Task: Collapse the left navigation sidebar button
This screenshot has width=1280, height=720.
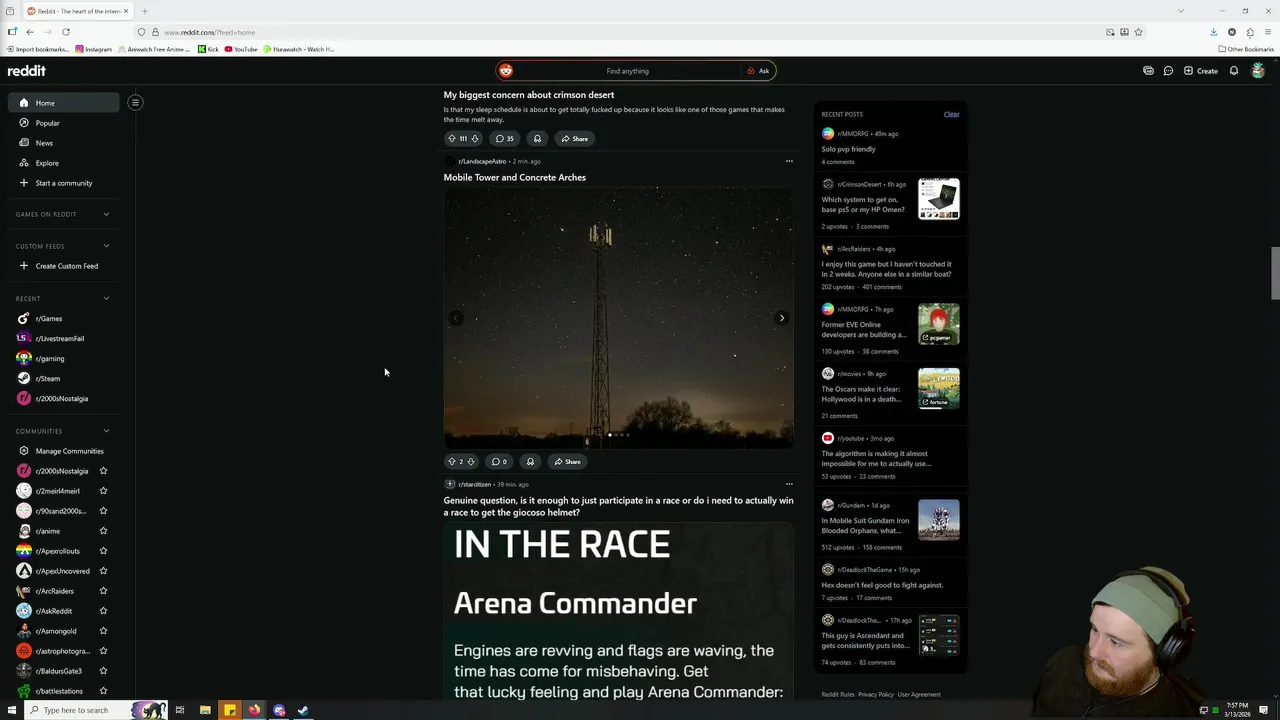Action: click(x=135, y=102)
